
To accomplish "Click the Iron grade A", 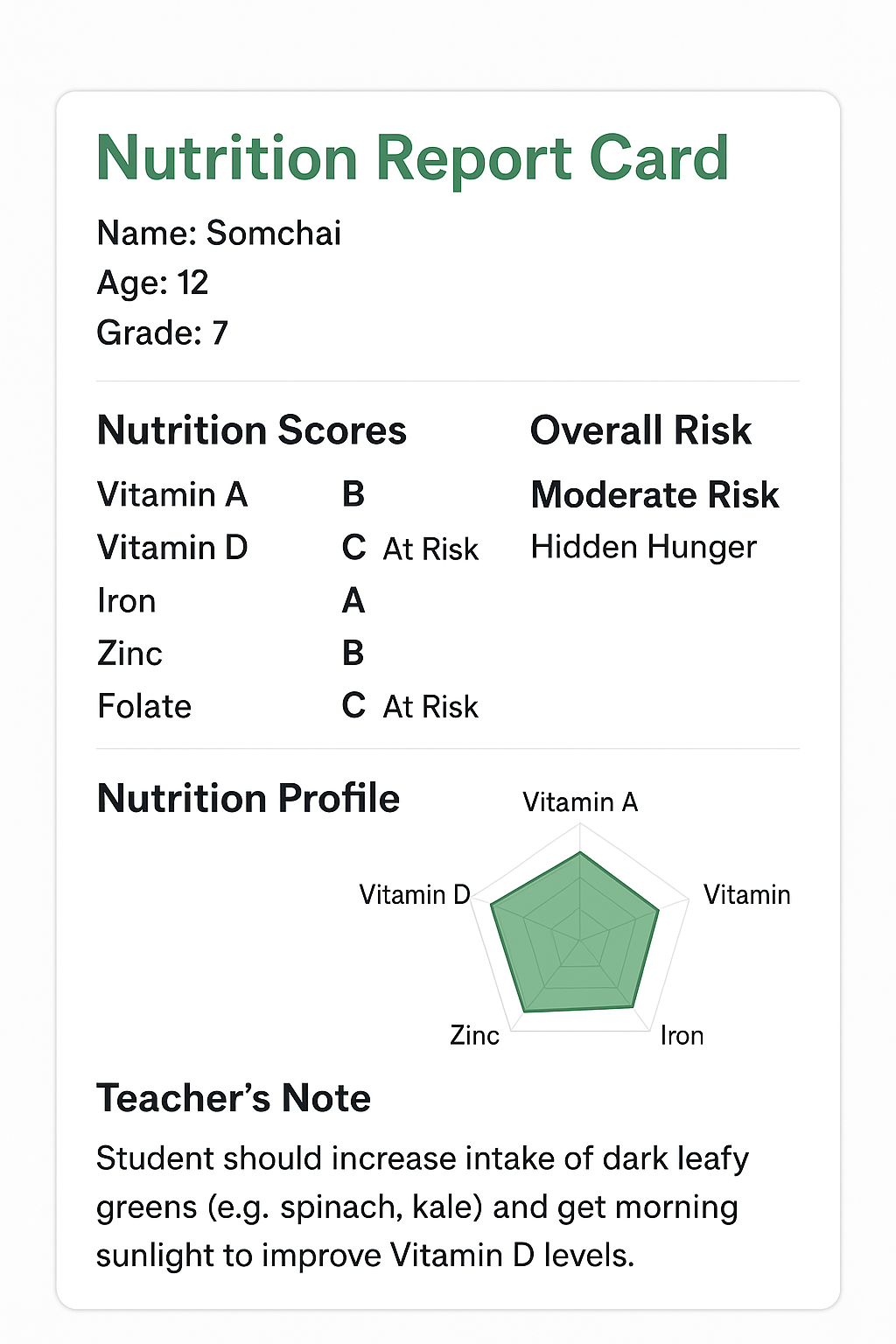I will pyautogui.click(x=353, y=601).
